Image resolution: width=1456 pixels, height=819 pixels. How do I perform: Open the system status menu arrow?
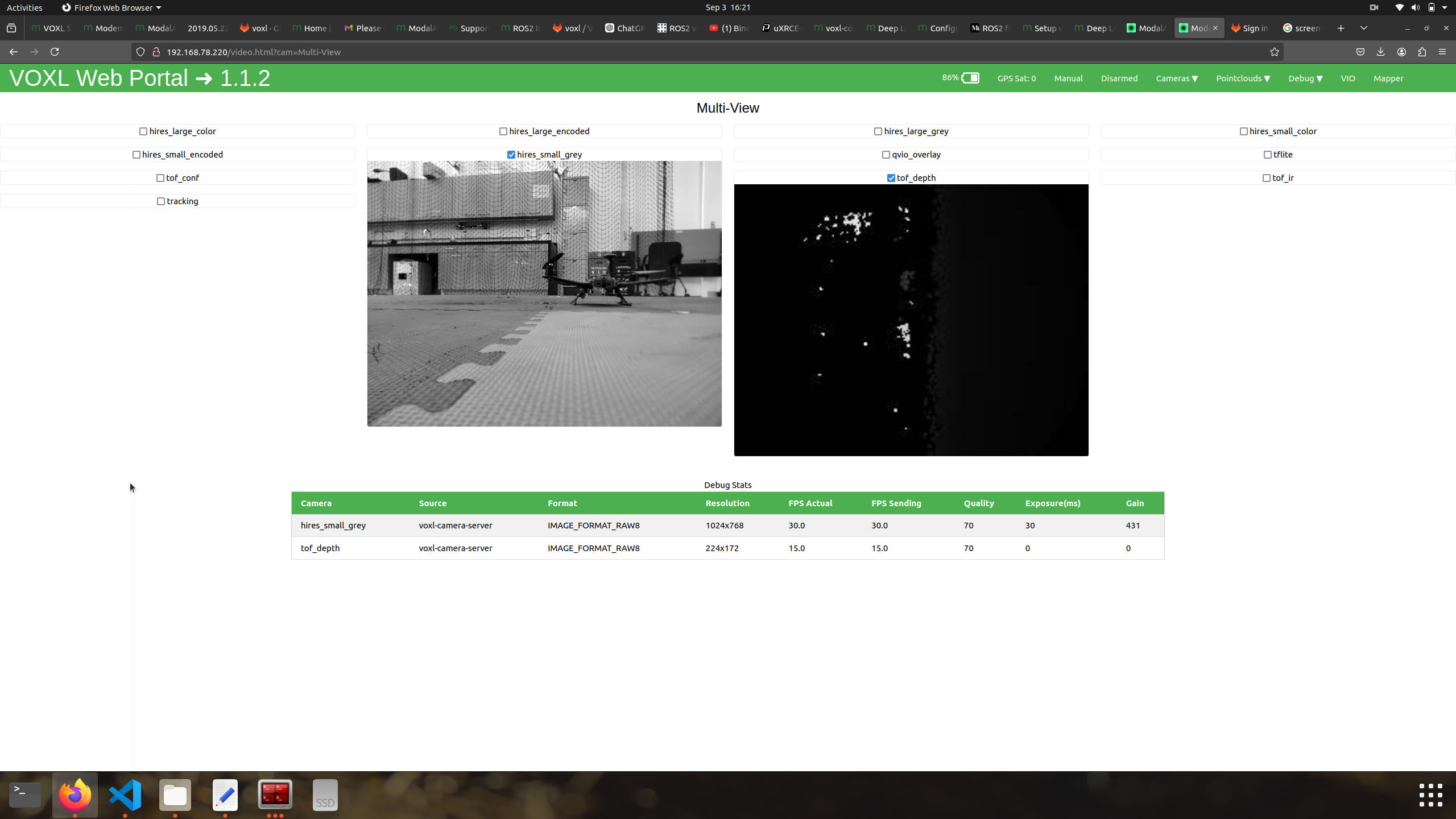click(x=1445, y=7)
